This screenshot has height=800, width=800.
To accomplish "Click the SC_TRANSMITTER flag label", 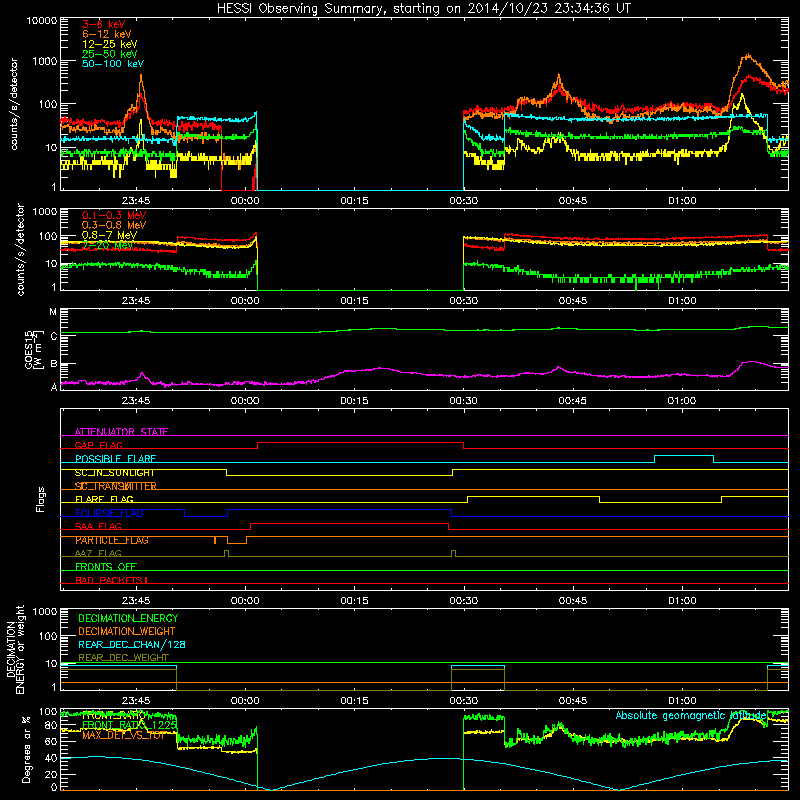I will click(x=115, y=486).
